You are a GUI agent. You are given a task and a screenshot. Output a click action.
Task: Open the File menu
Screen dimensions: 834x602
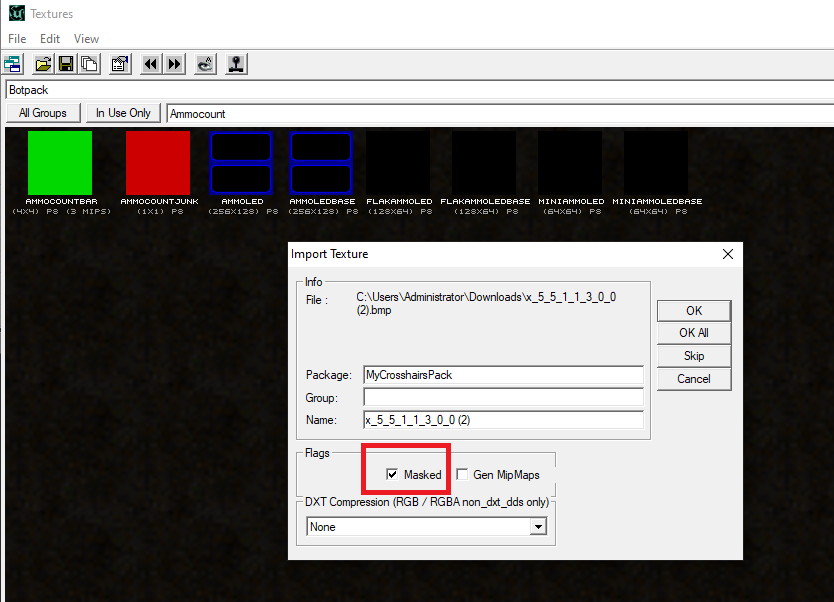[17, 39]
